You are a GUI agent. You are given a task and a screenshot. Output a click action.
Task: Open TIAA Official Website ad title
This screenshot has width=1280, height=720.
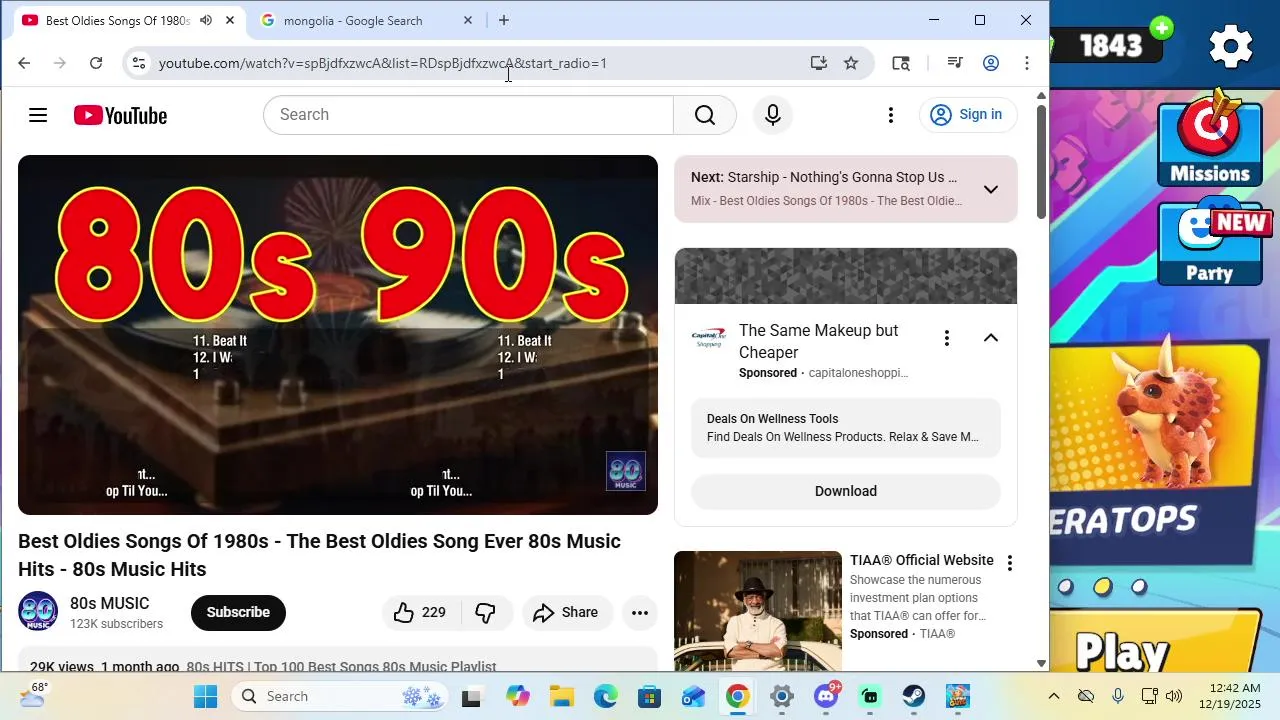(922, 560)
